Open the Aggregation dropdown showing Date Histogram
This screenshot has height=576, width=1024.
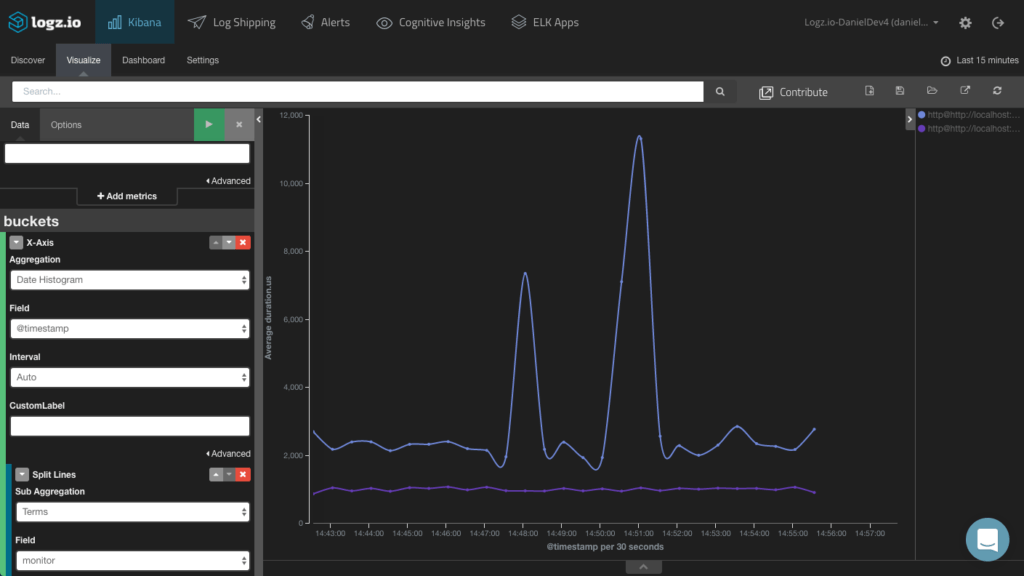[x=130, y=279]
